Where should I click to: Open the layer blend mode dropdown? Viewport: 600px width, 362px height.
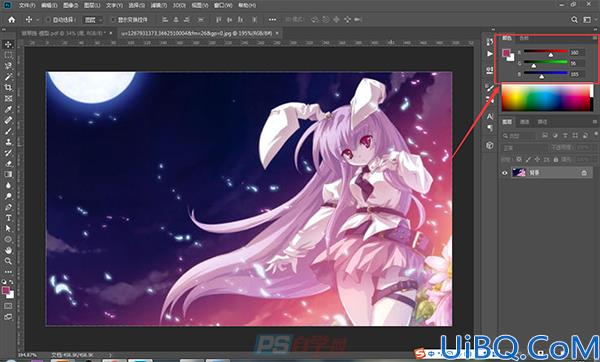click(x=524, y=148)
